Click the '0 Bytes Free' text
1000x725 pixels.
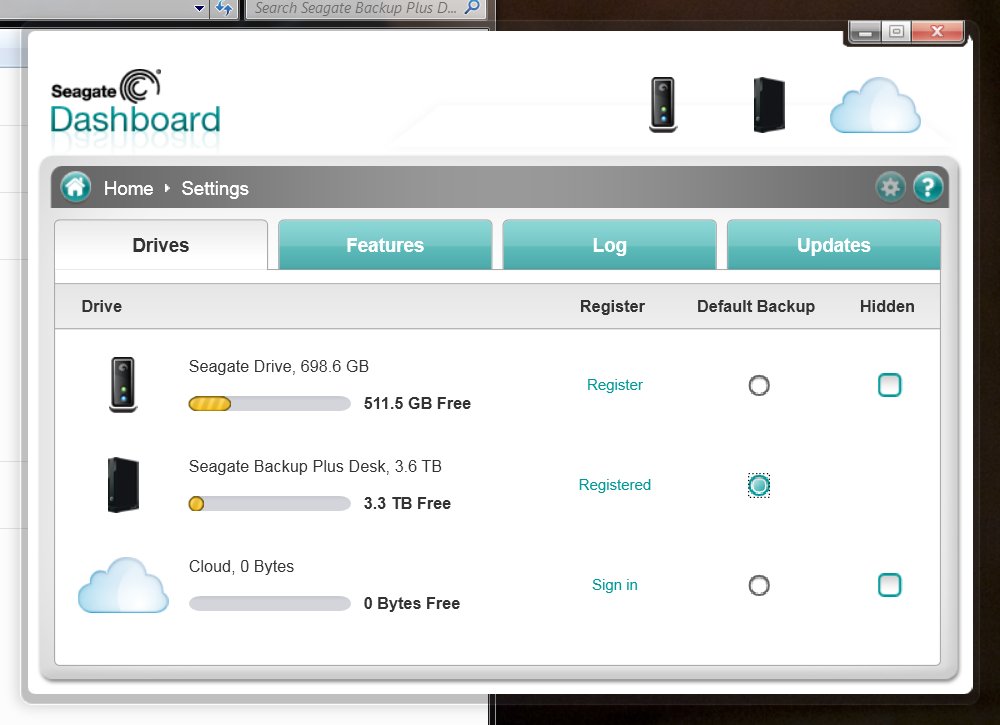click(x=411, y=603)
